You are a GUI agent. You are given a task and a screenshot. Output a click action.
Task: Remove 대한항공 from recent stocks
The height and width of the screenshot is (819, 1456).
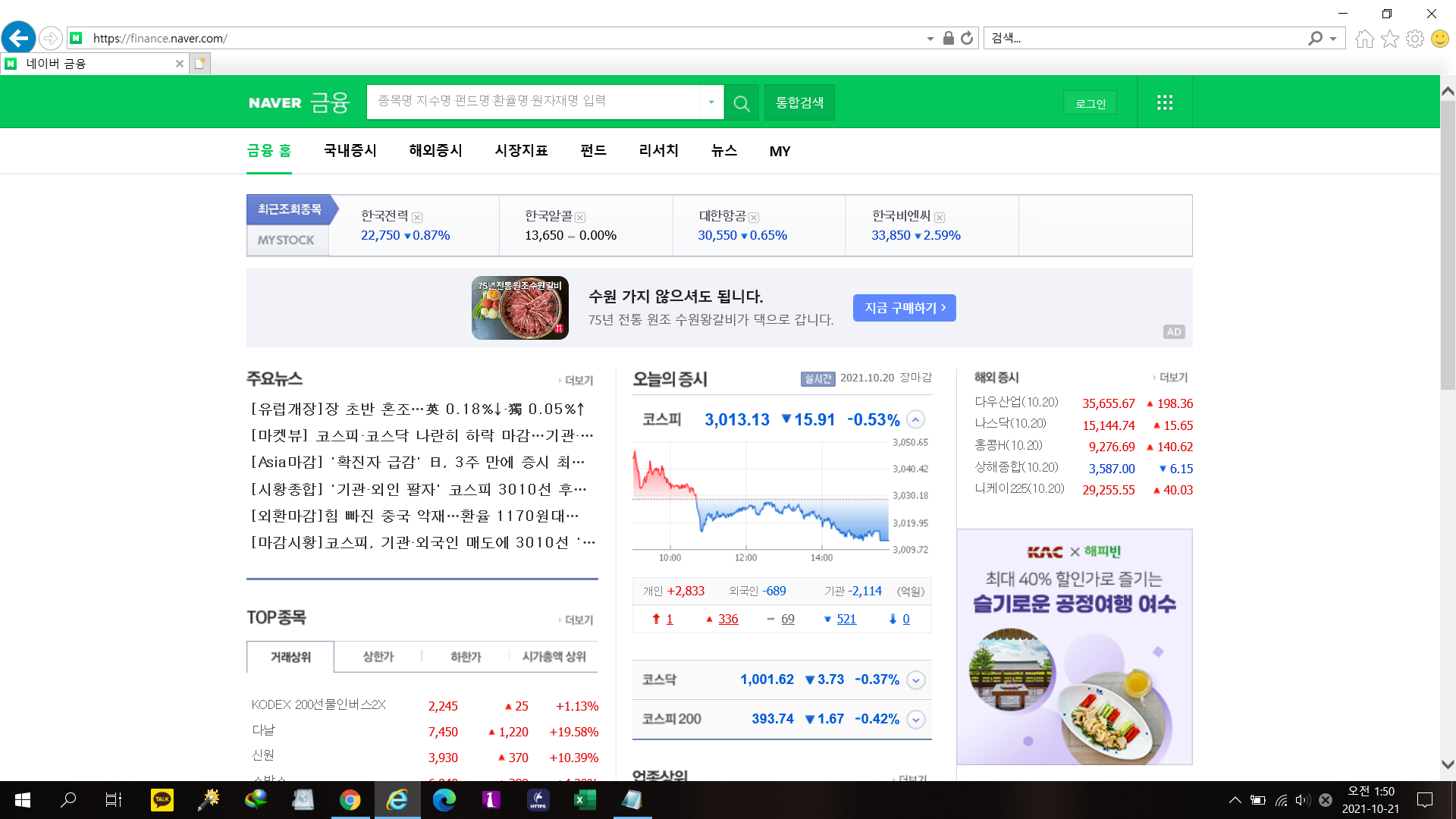pos(754,218)
